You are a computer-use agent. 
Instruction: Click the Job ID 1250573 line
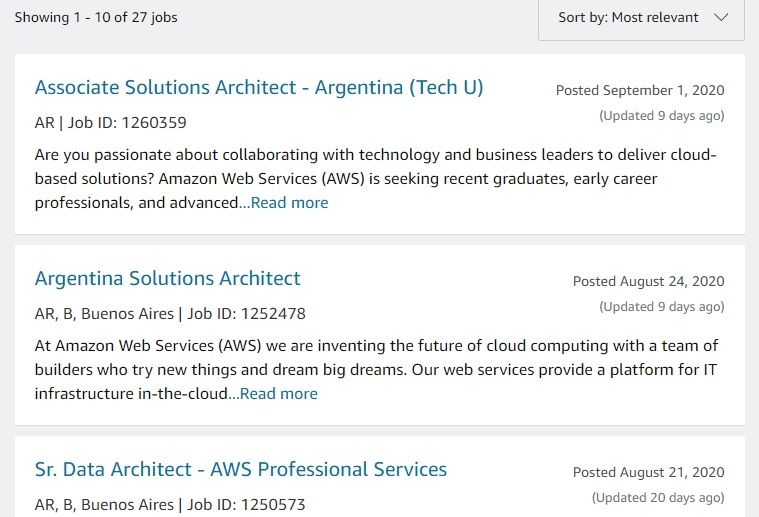170,505
